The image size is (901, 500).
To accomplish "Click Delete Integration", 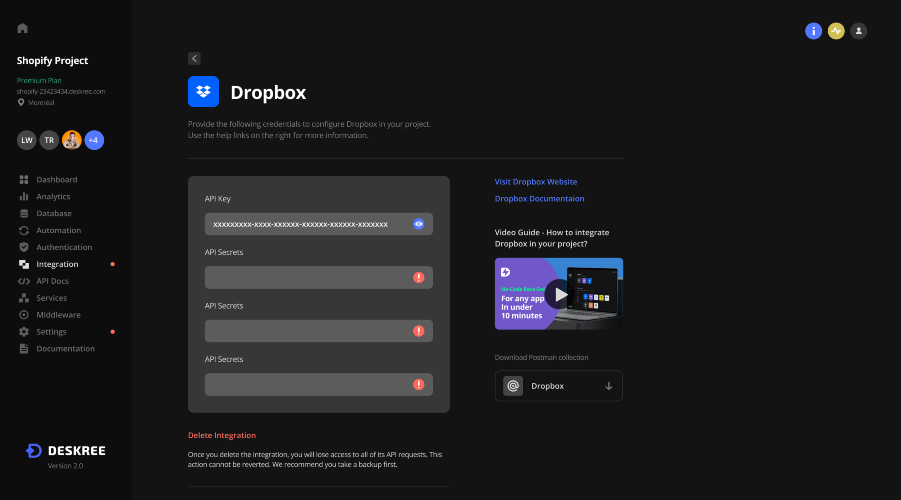I will point(222,435).
